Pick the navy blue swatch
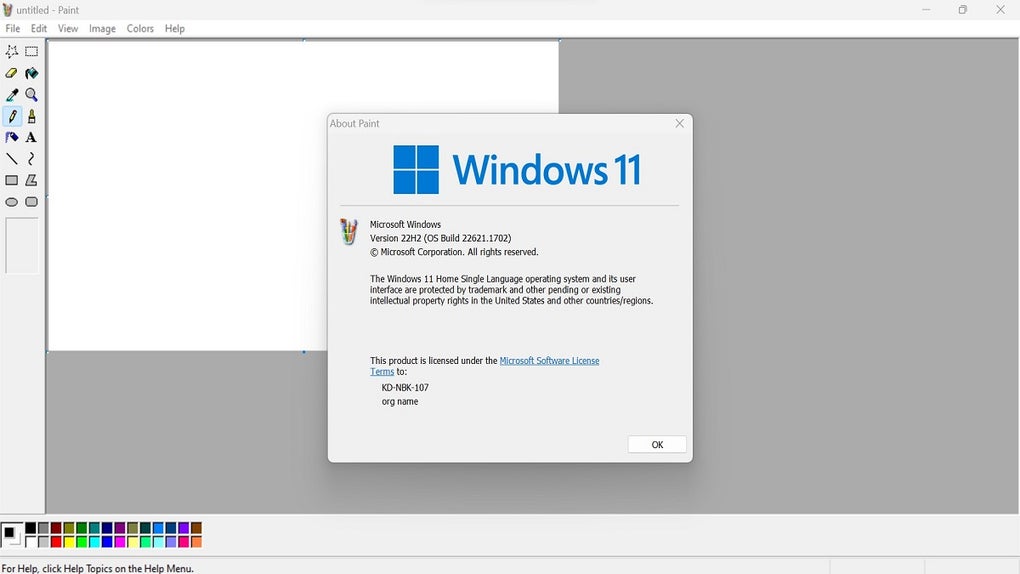This screenshot has height=574, width=1020. click(107, 528)
